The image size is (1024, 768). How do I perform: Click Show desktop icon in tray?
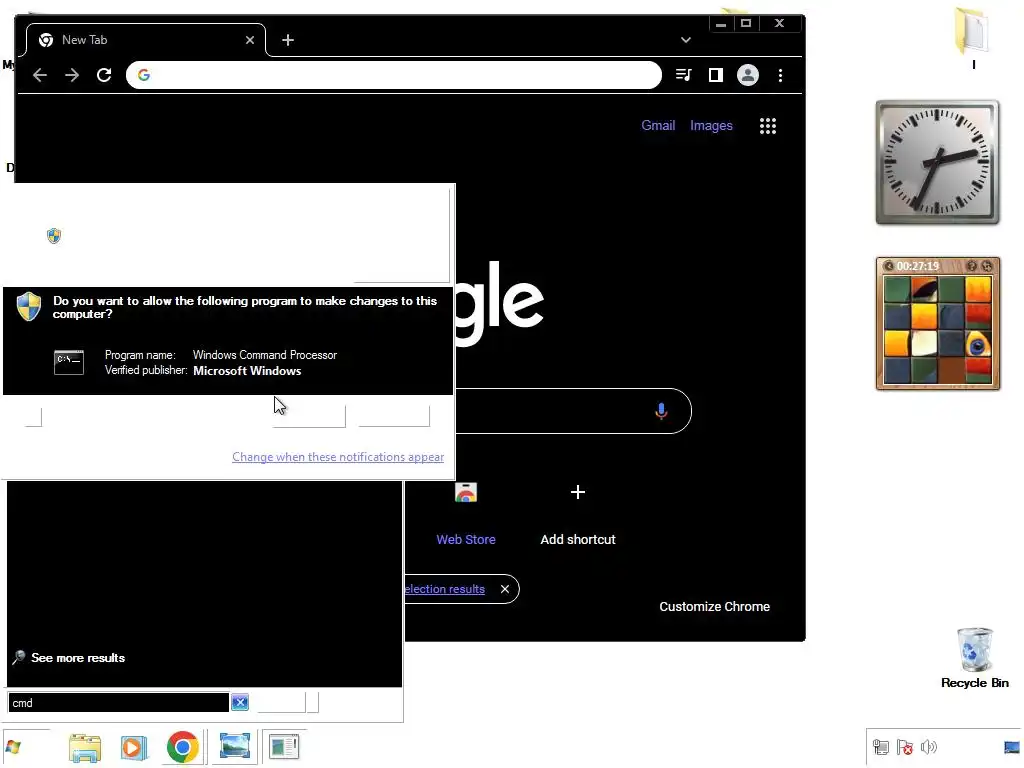1012,746
